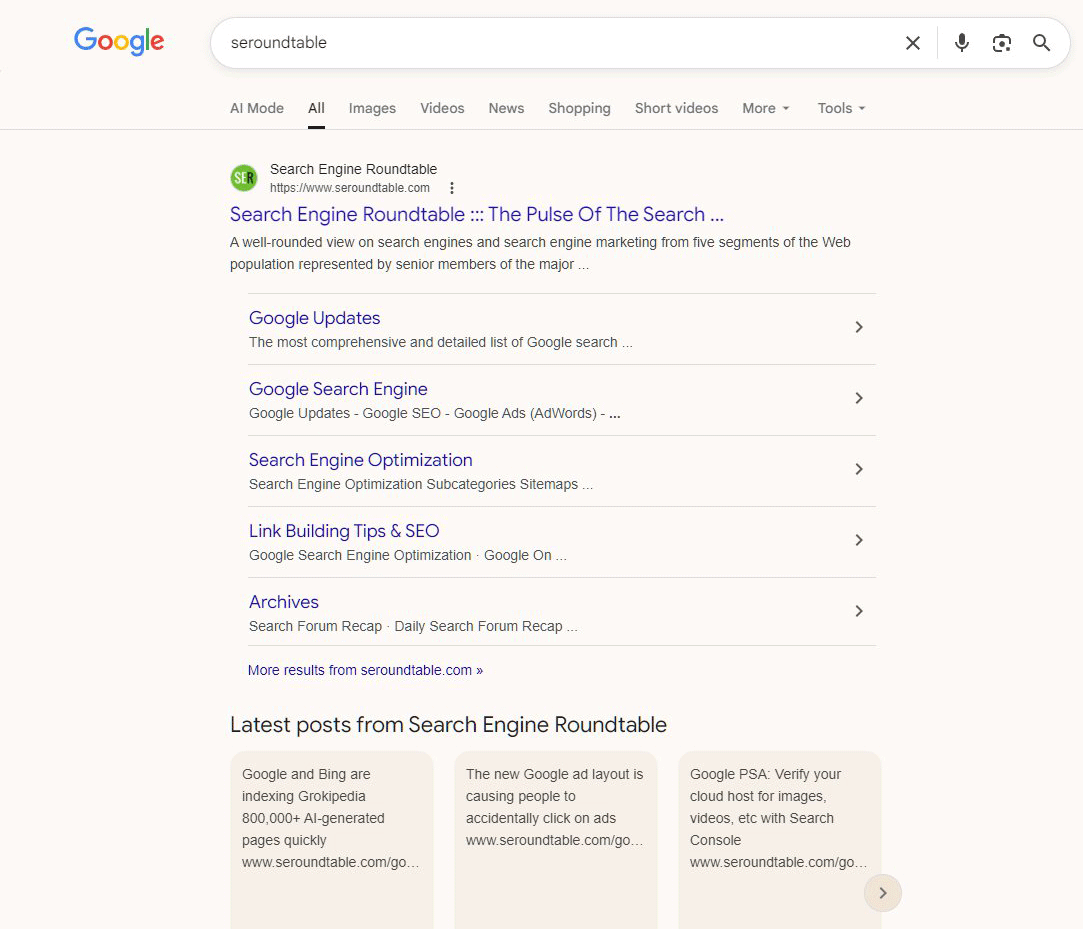Click the magnifying glass to search
The height and width of the screenshot is (929, 1083).
point(1041,43)
